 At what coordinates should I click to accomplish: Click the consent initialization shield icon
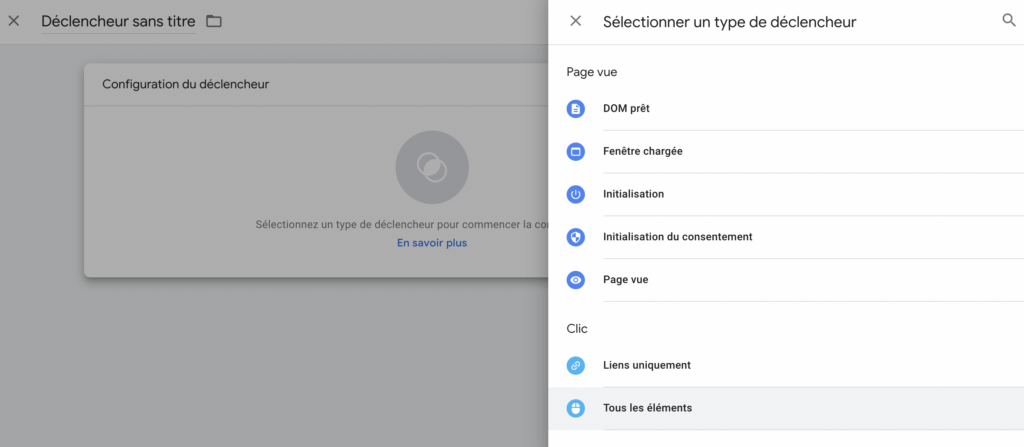(x=575, y=237)
